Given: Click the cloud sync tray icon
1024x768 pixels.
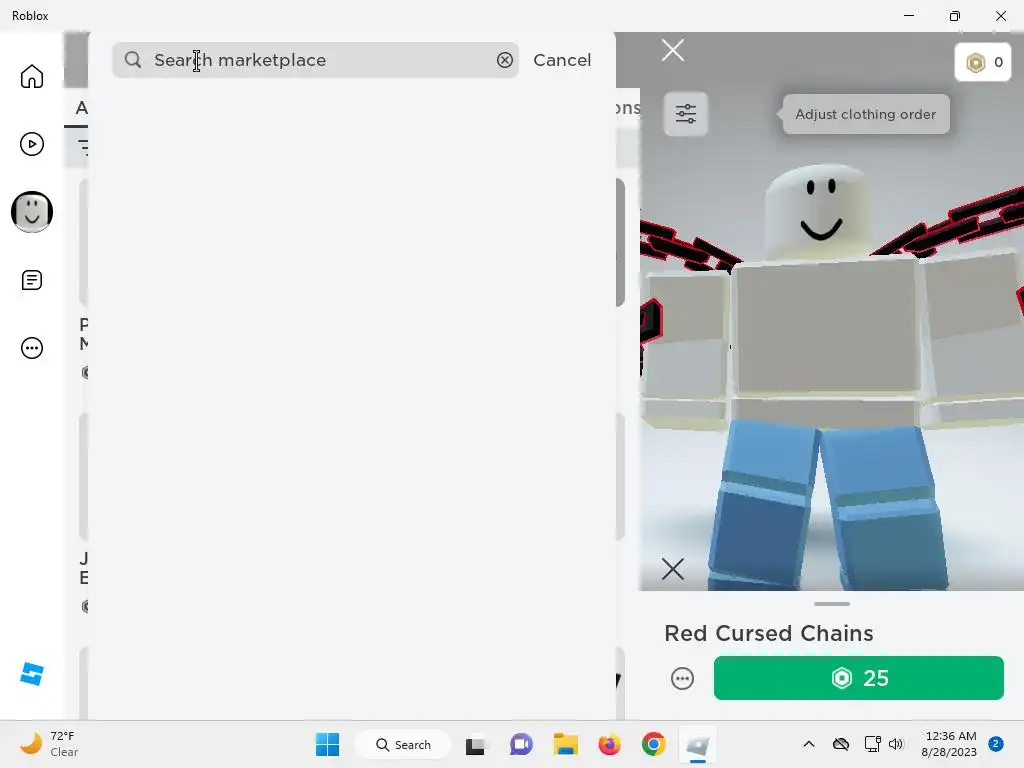Looking at the screenshot, I should [x=840, y=744].
